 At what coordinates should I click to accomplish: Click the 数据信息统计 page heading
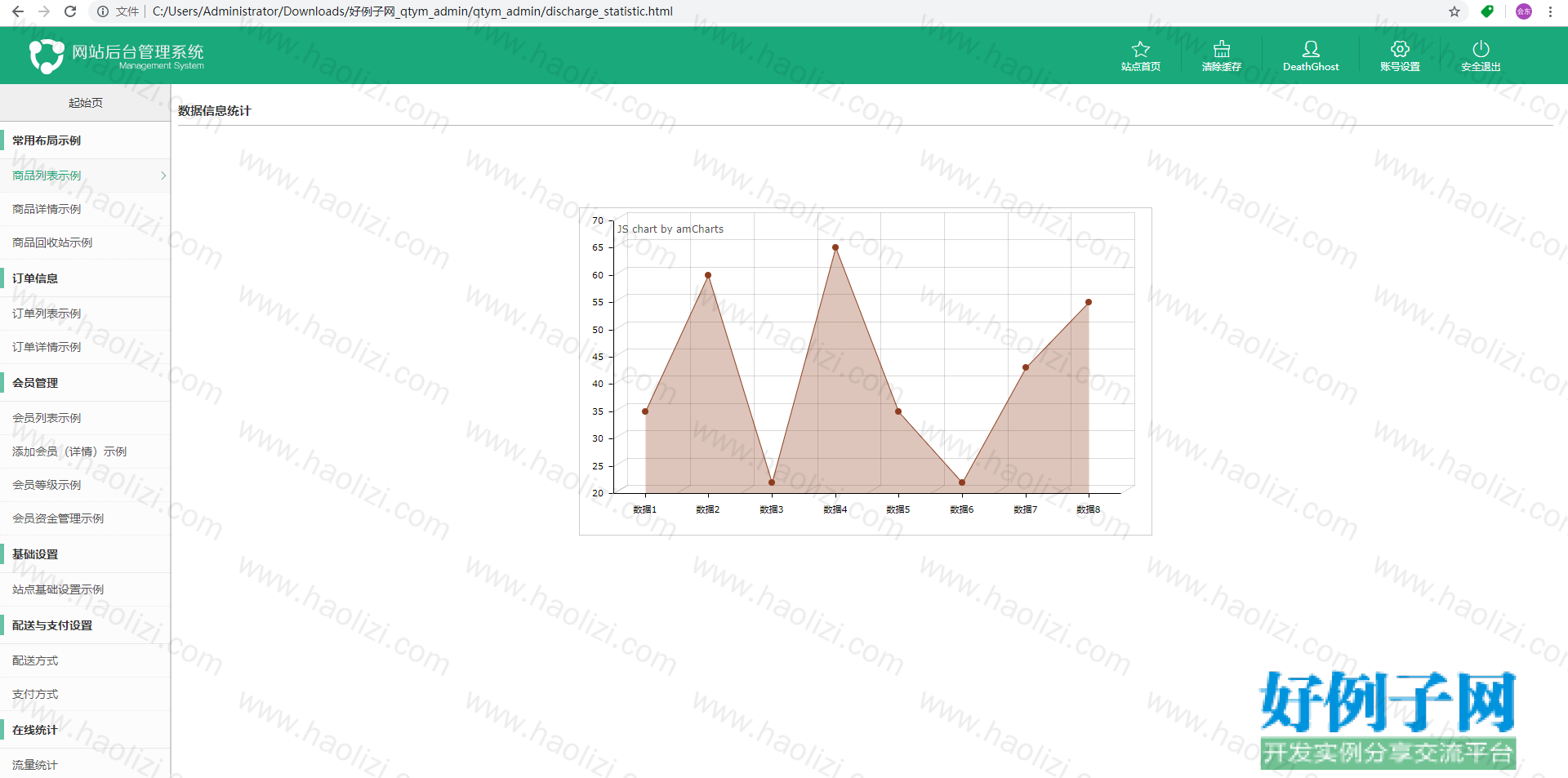pos(215,111)
